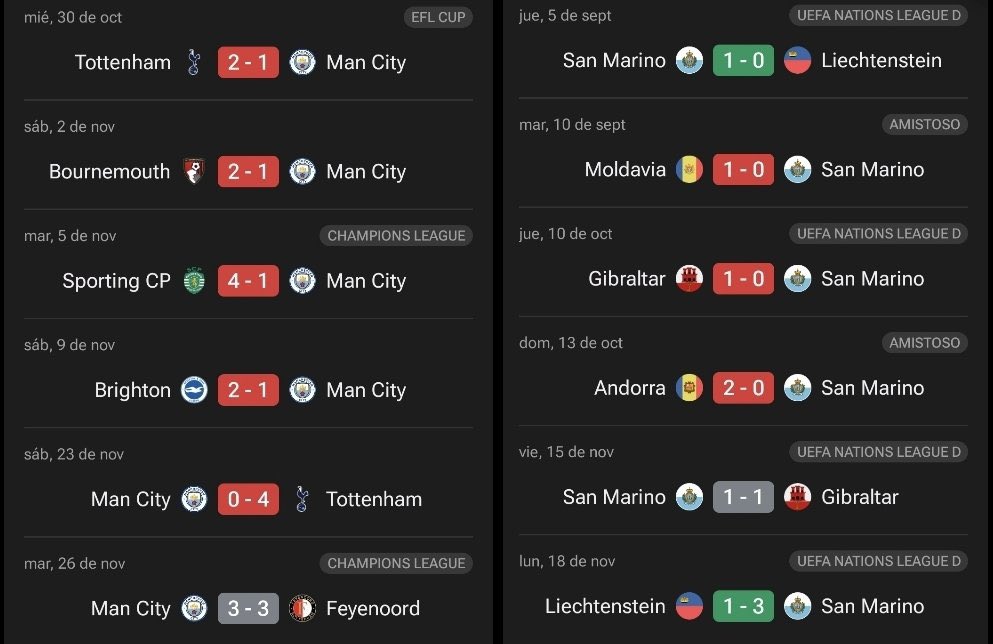
Task: Click the Sporting CP green crest
Action: point(194,281)
